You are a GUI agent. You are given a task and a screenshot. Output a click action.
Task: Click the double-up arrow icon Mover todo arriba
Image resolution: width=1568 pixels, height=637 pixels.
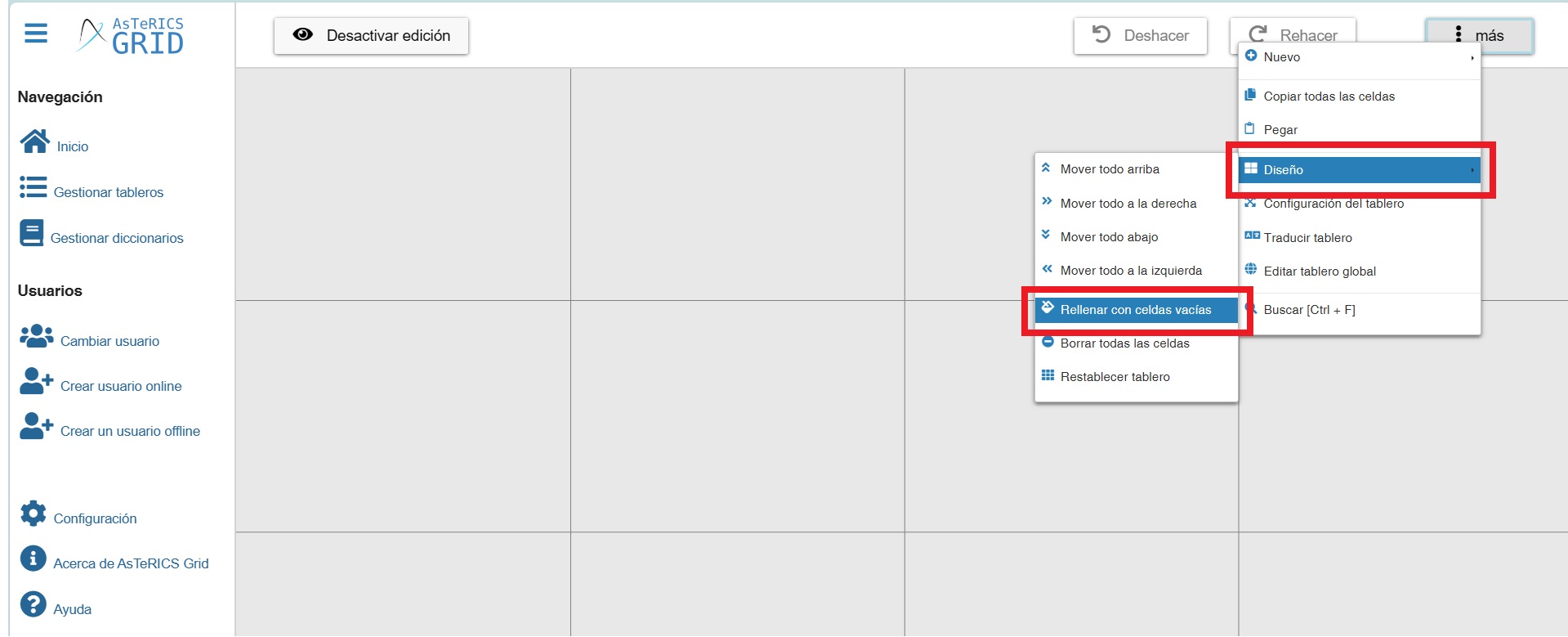coord(1046,168)
